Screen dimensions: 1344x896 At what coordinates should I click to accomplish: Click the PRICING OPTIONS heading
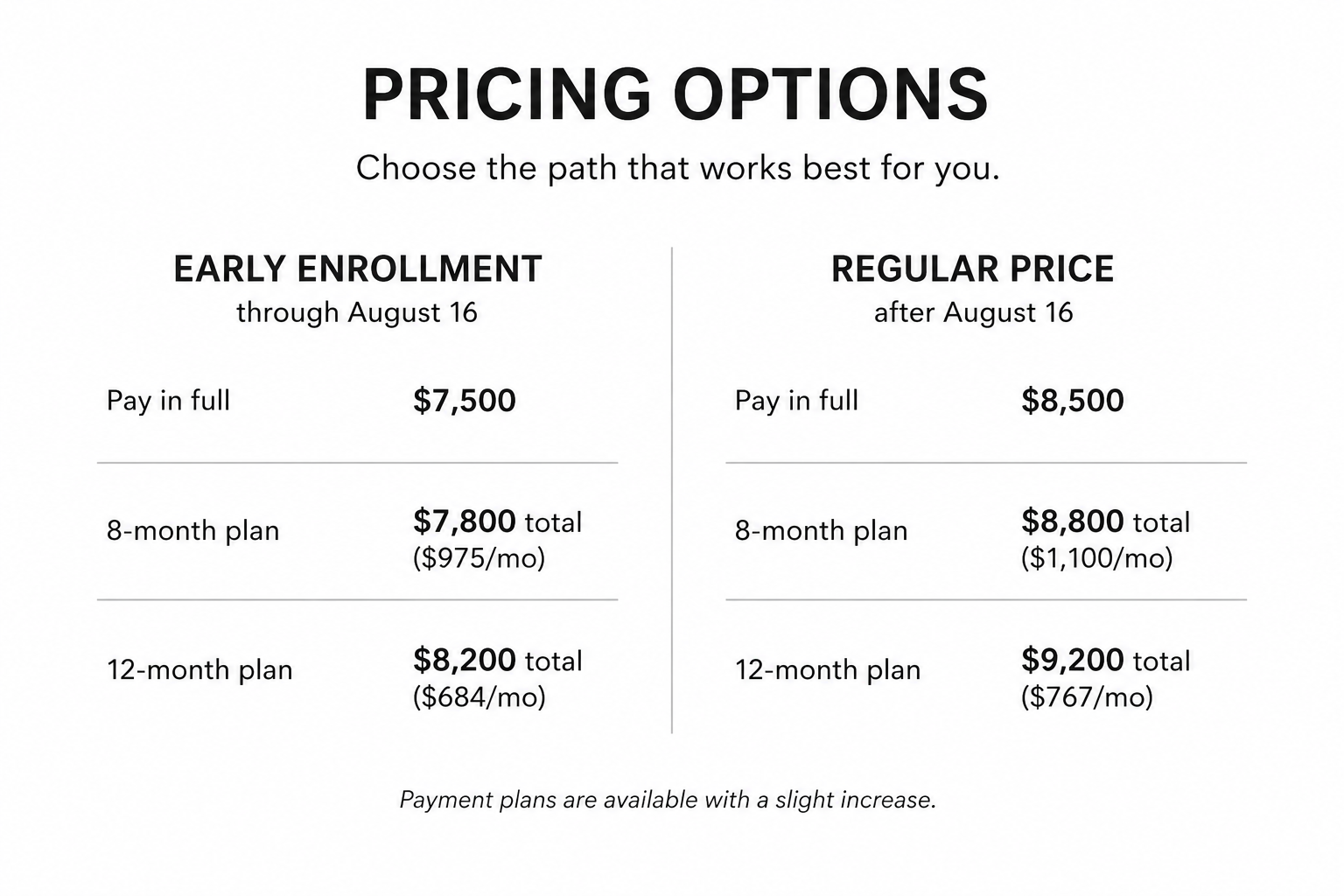(x=675, y=94)
